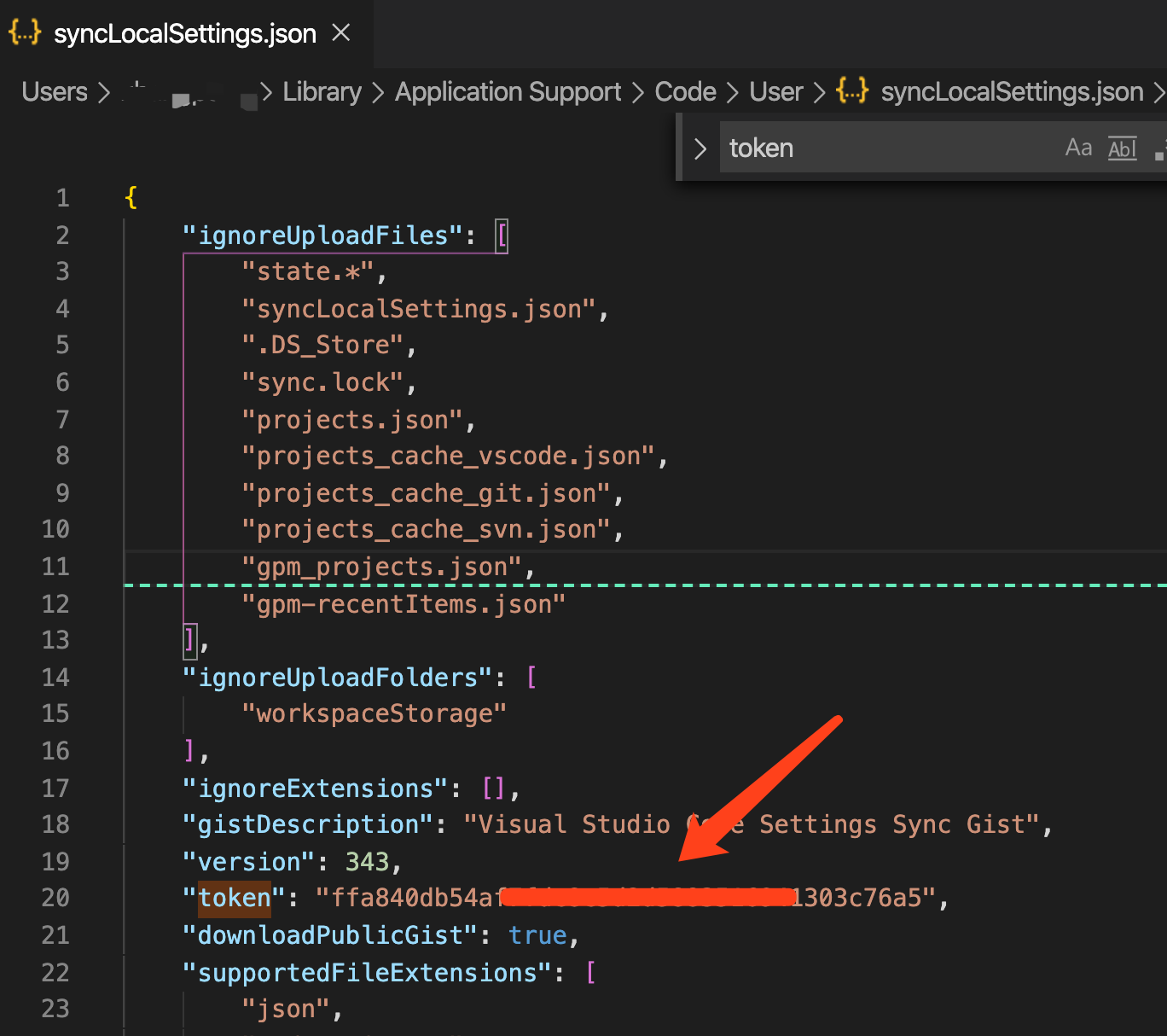Open Code breadcrumb segment

(x=686, y=91)
